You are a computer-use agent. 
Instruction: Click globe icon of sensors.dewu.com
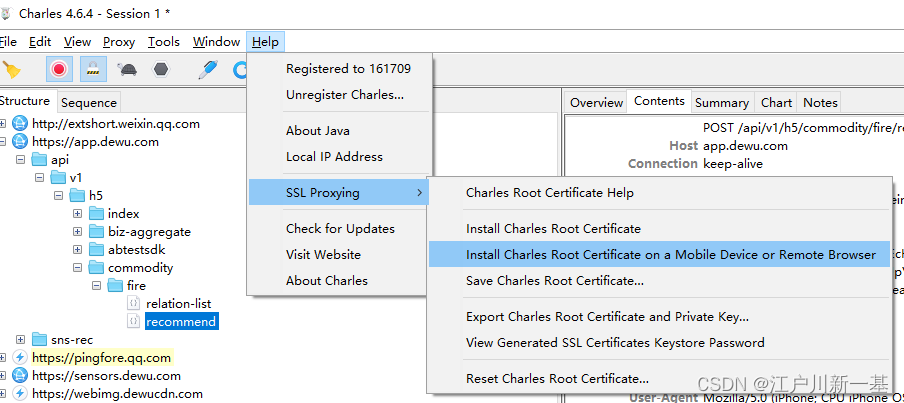click(20, 375)
